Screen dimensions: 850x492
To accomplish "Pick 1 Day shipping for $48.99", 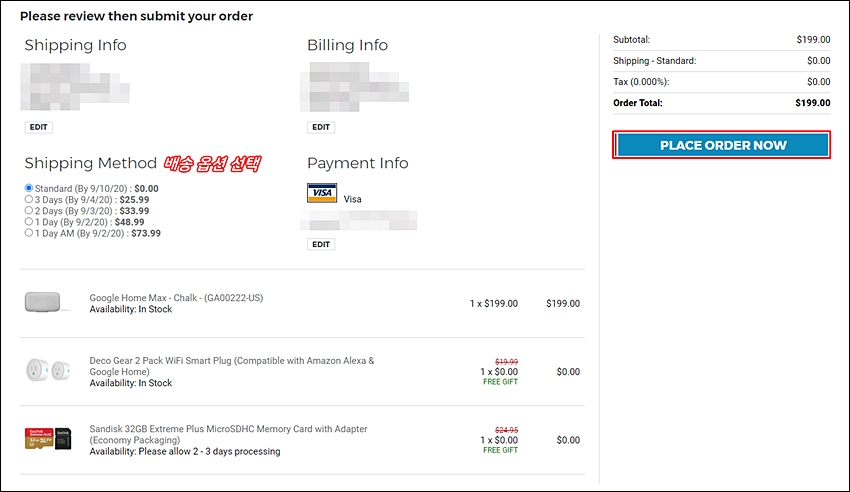I will [x=29, y=222].
